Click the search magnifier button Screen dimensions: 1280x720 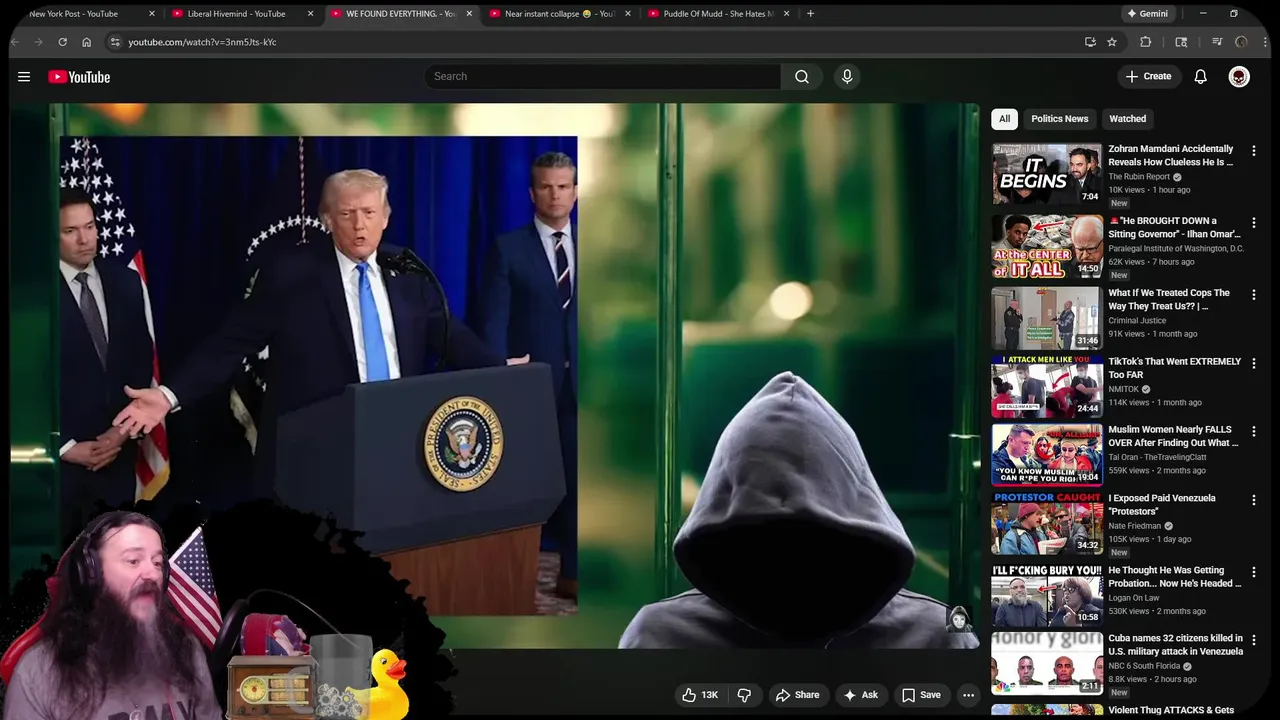point(802,77)
